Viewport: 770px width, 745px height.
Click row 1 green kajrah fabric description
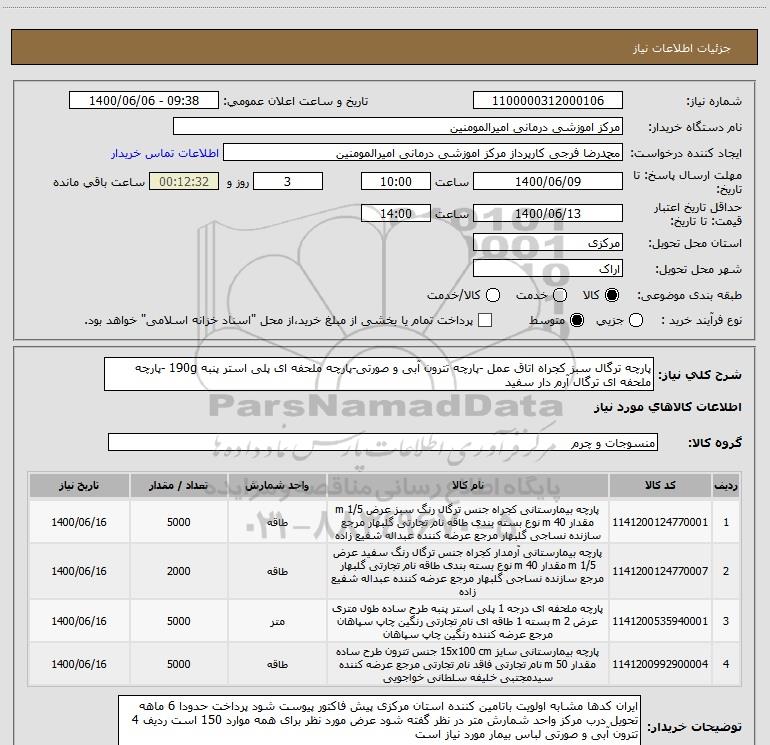[468, 522]
